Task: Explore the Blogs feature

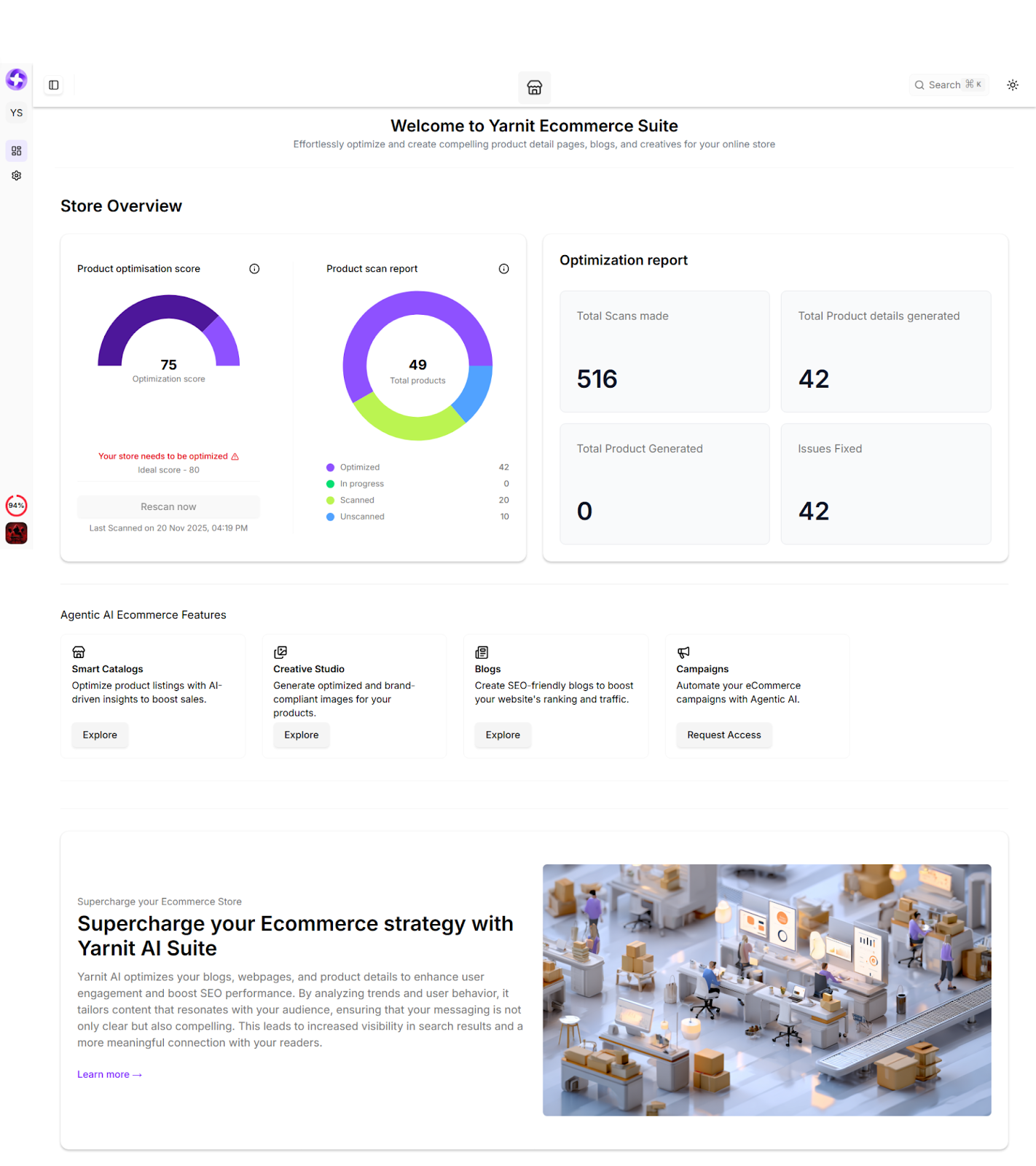Action: click(x=503, y=735)
